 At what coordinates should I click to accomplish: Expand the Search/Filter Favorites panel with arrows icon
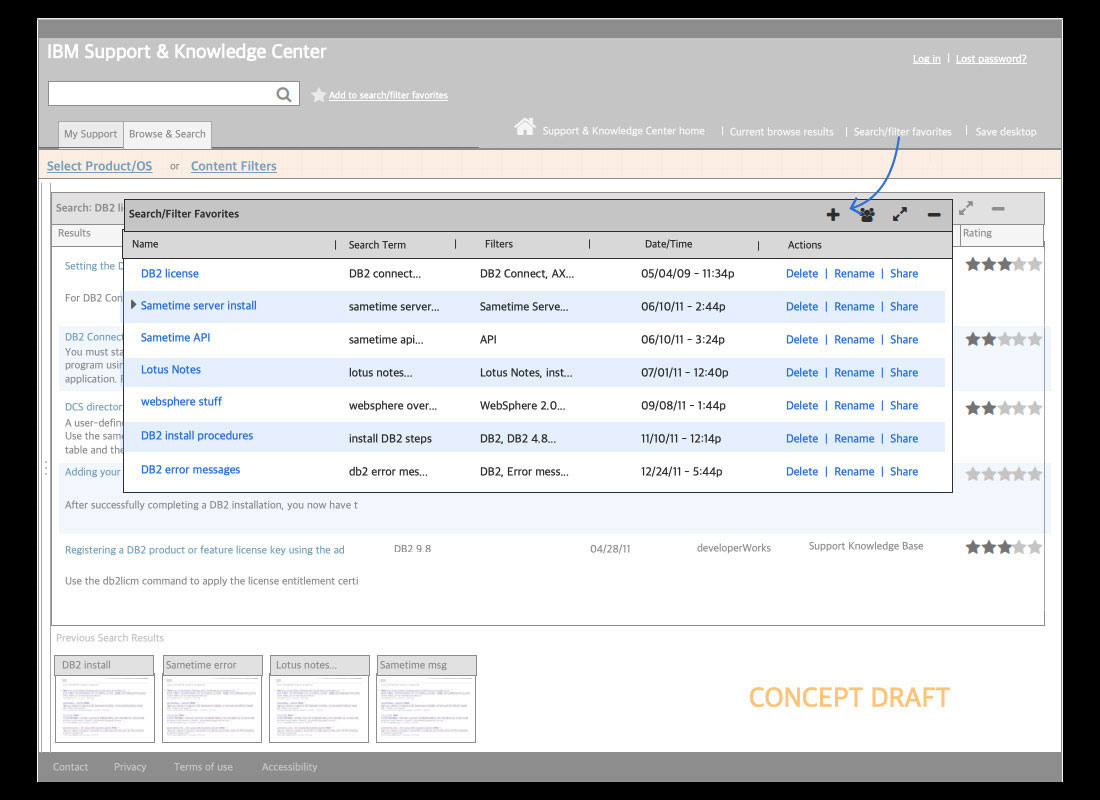click(x=900, y=214)
